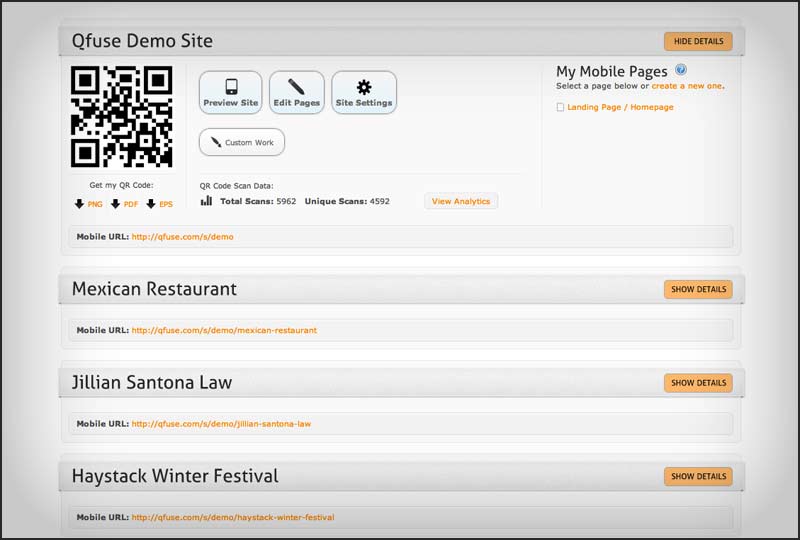
Task: Open the mexican-restaurant mobile URL link
Action: 224,330
